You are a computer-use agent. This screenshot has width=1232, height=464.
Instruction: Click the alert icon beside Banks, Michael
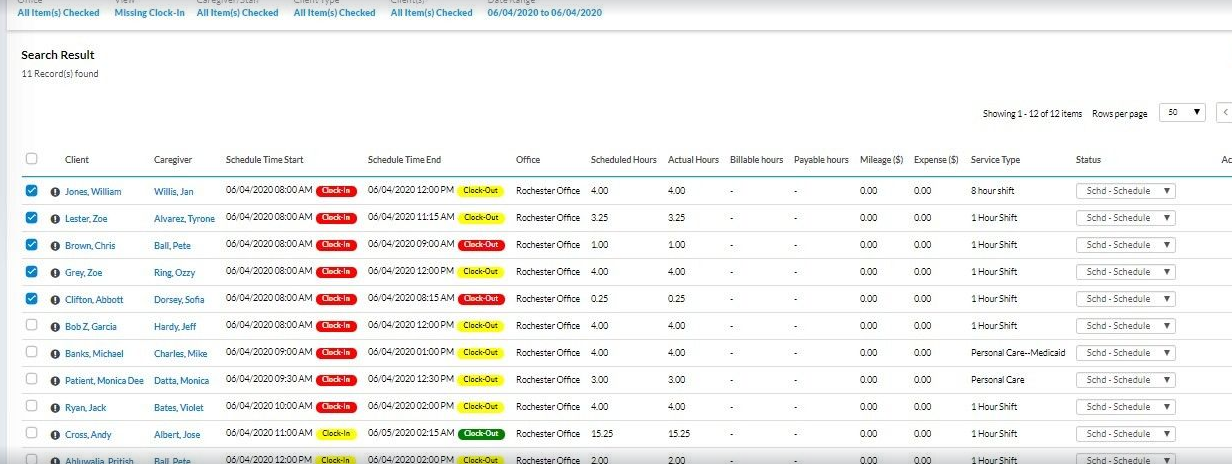coord(55,353)
